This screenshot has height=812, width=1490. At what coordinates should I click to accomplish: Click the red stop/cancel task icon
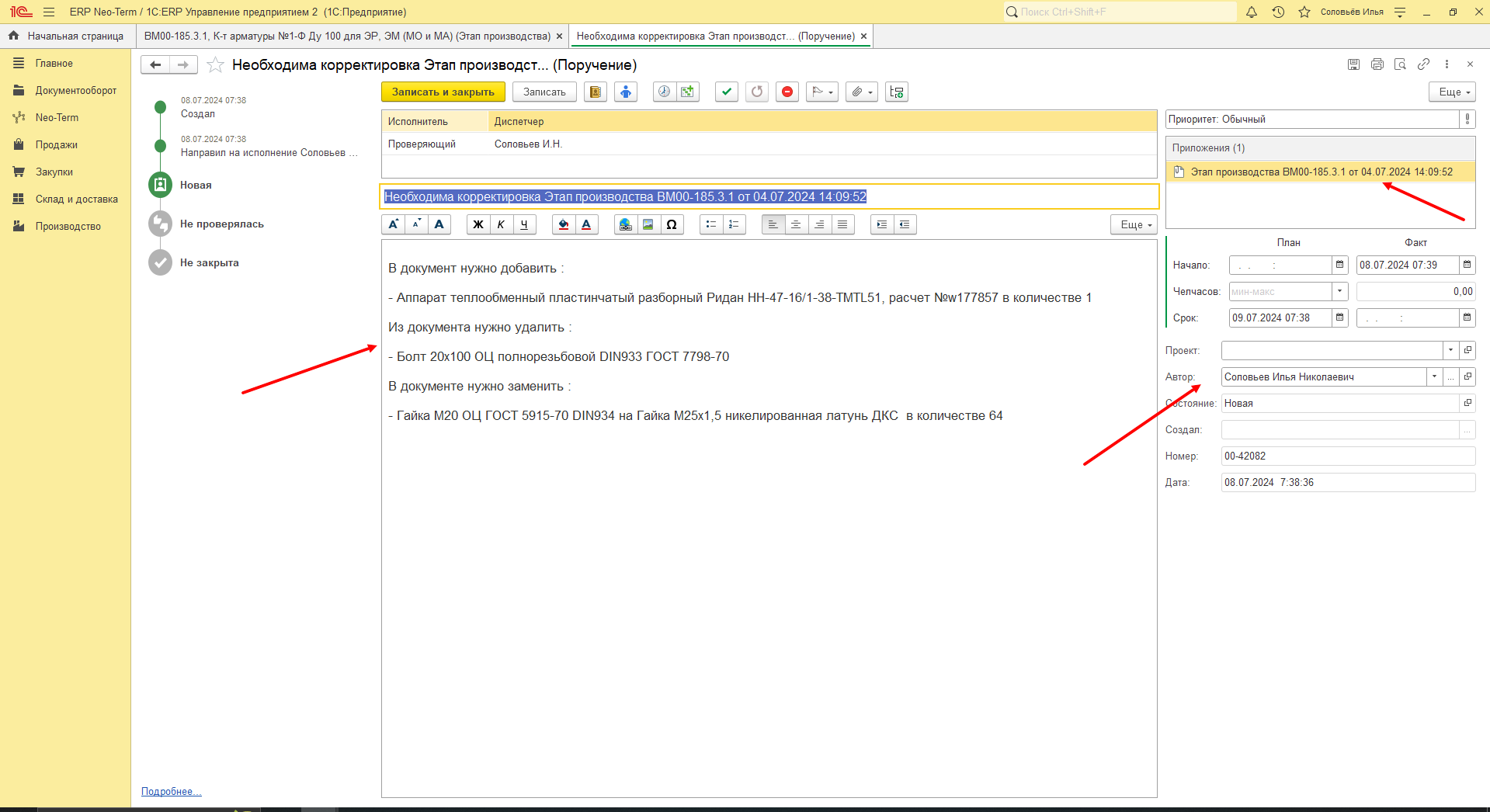click(787, 92)
